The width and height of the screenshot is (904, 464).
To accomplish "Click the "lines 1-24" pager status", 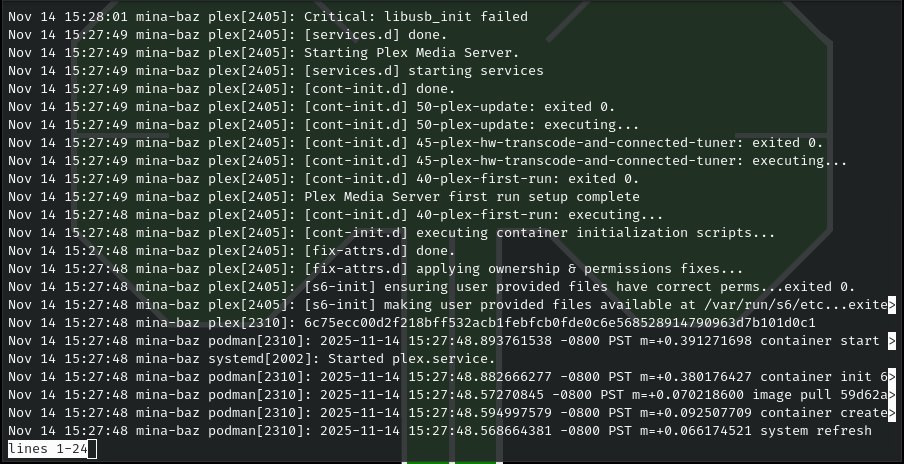I will coord(52,450).
